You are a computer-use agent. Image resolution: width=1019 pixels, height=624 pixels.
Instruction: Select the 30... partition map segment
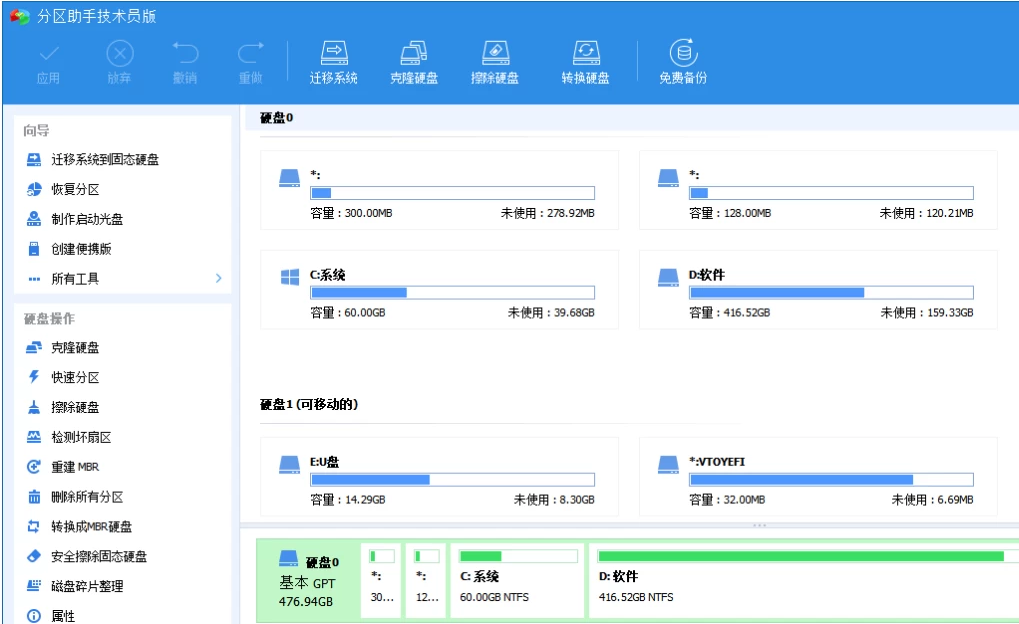click(381, 580)
